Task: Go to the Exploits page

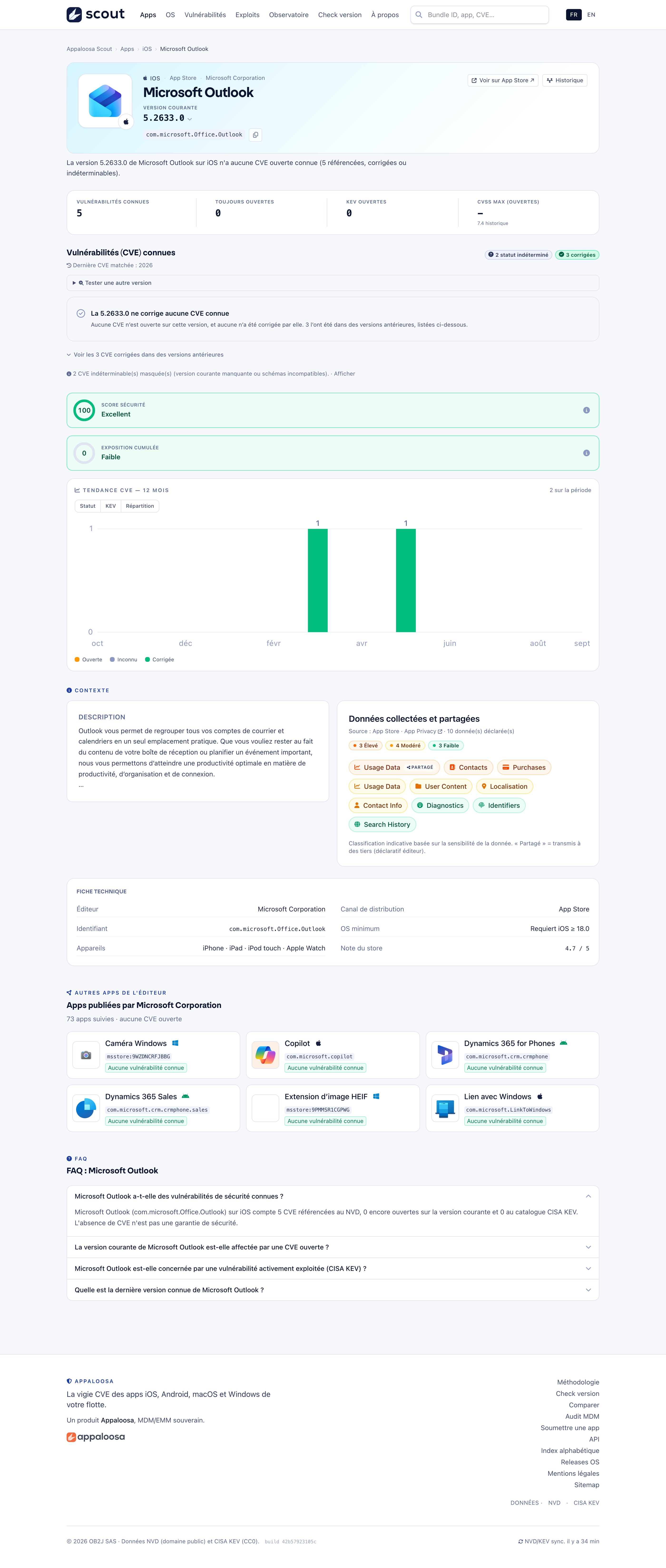Action: click(x=247, y=15)
